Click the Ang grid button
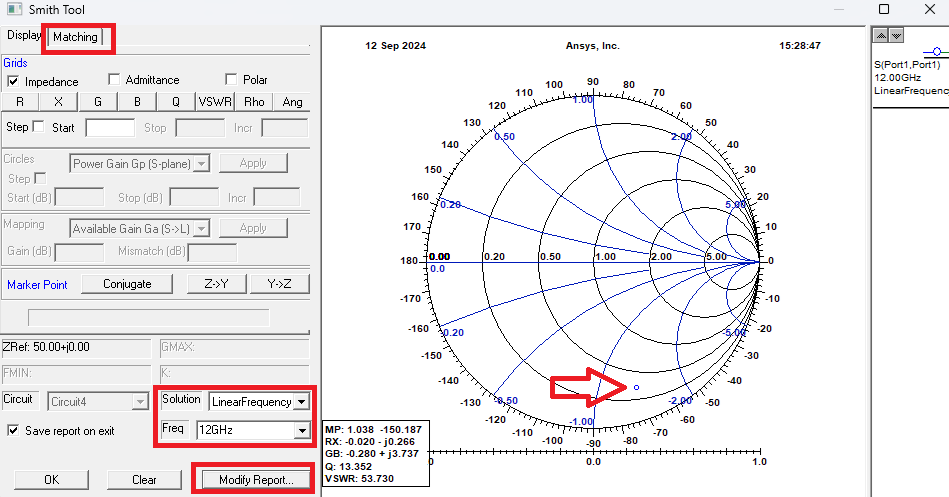Screen dimensions: 949x497 pyautogui.click(x=292, y=102)
